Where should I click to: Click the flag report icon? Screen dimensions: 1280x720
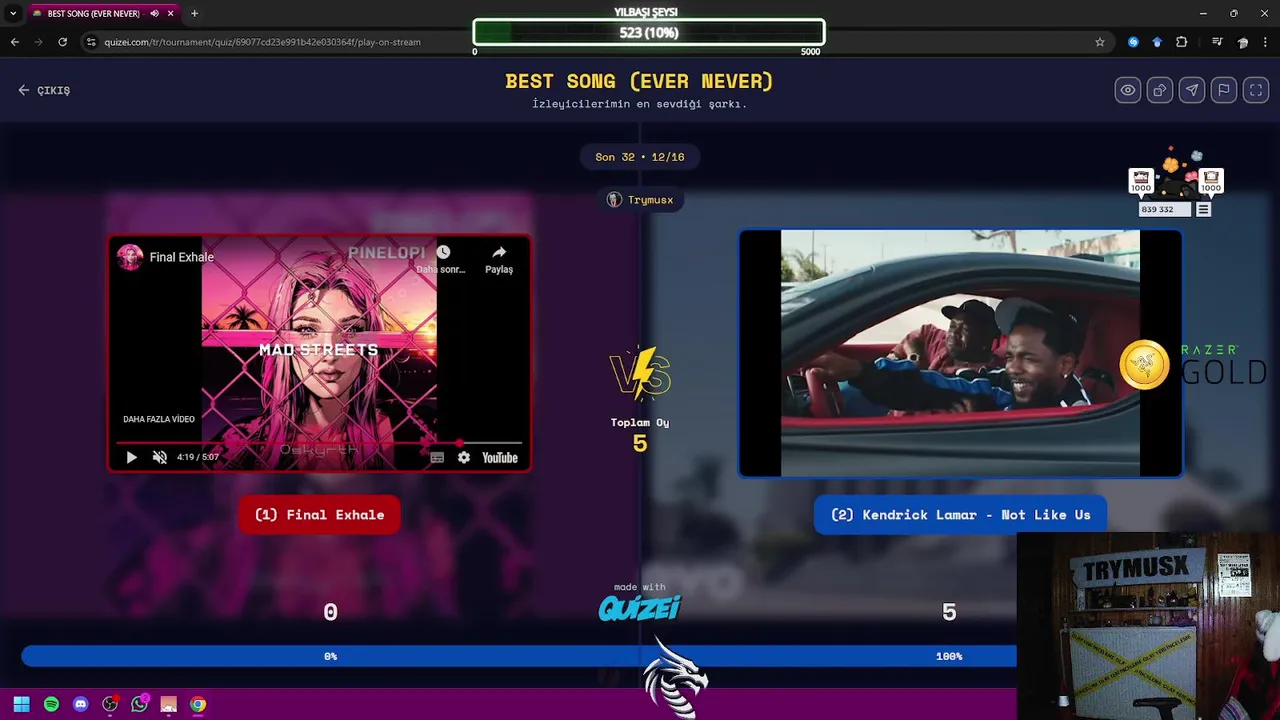coord(1224,90)
